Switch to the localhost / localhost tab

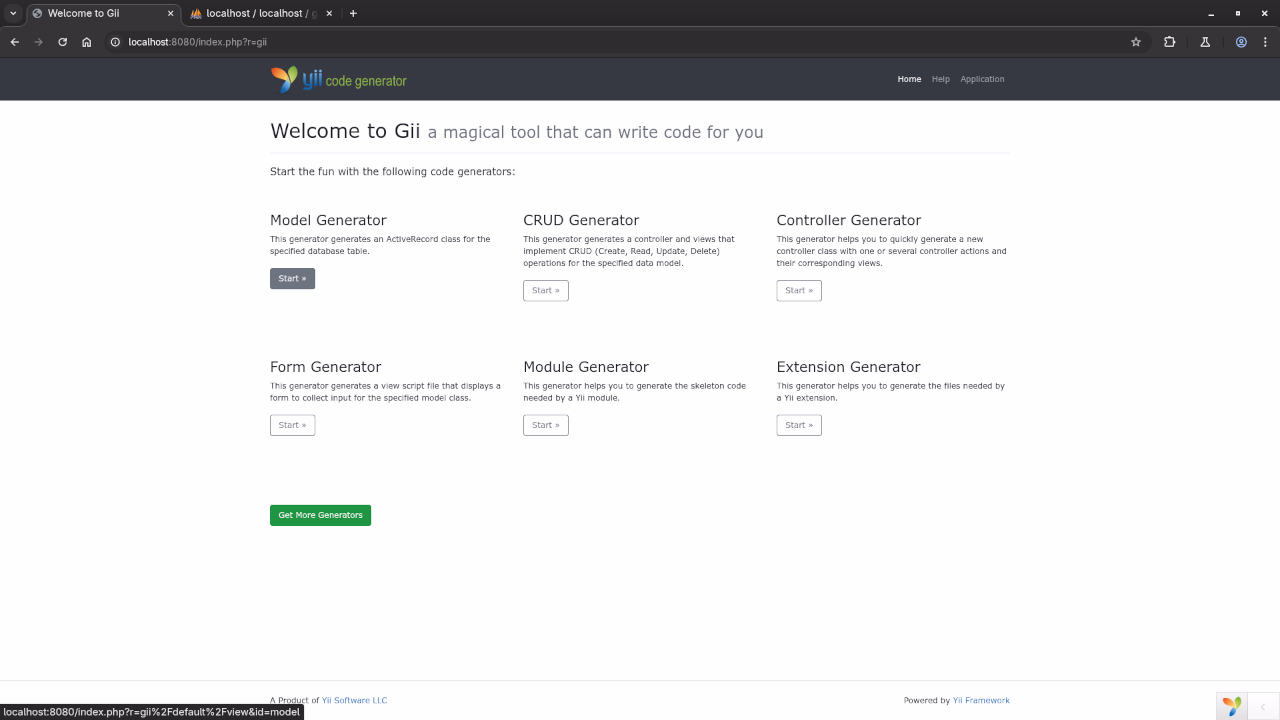point(260,13)
